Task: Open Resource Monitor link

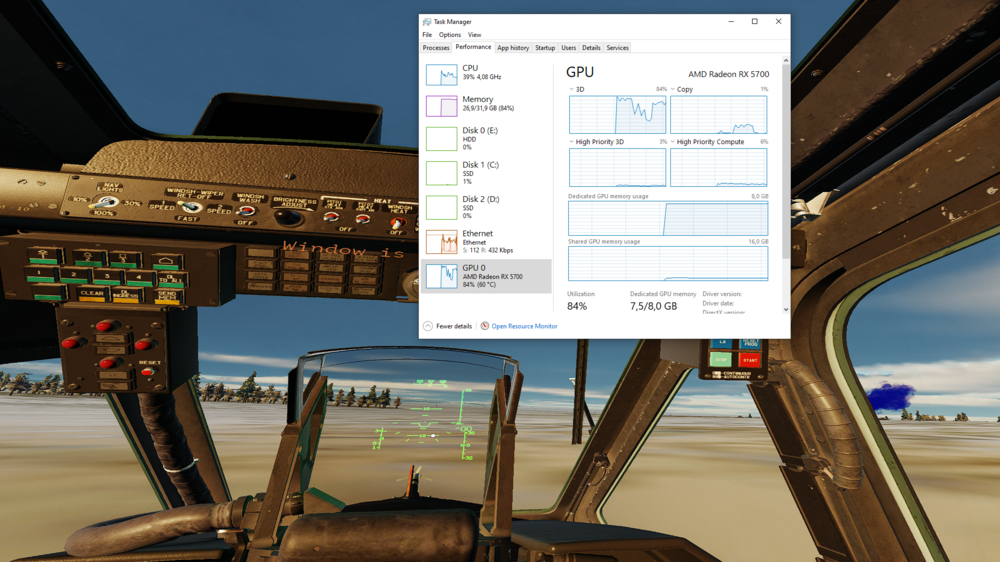Action: (524, 326)
